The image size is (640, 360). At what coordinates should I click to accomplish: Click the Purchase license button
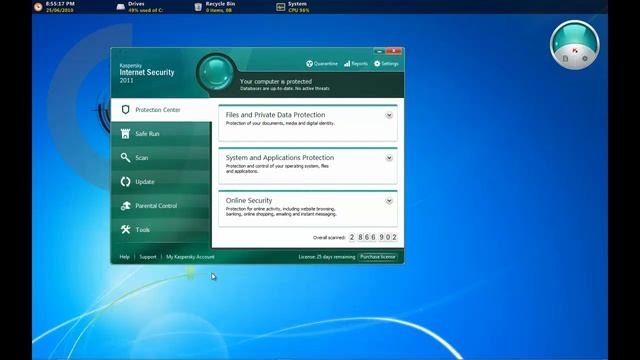(378, 257)
